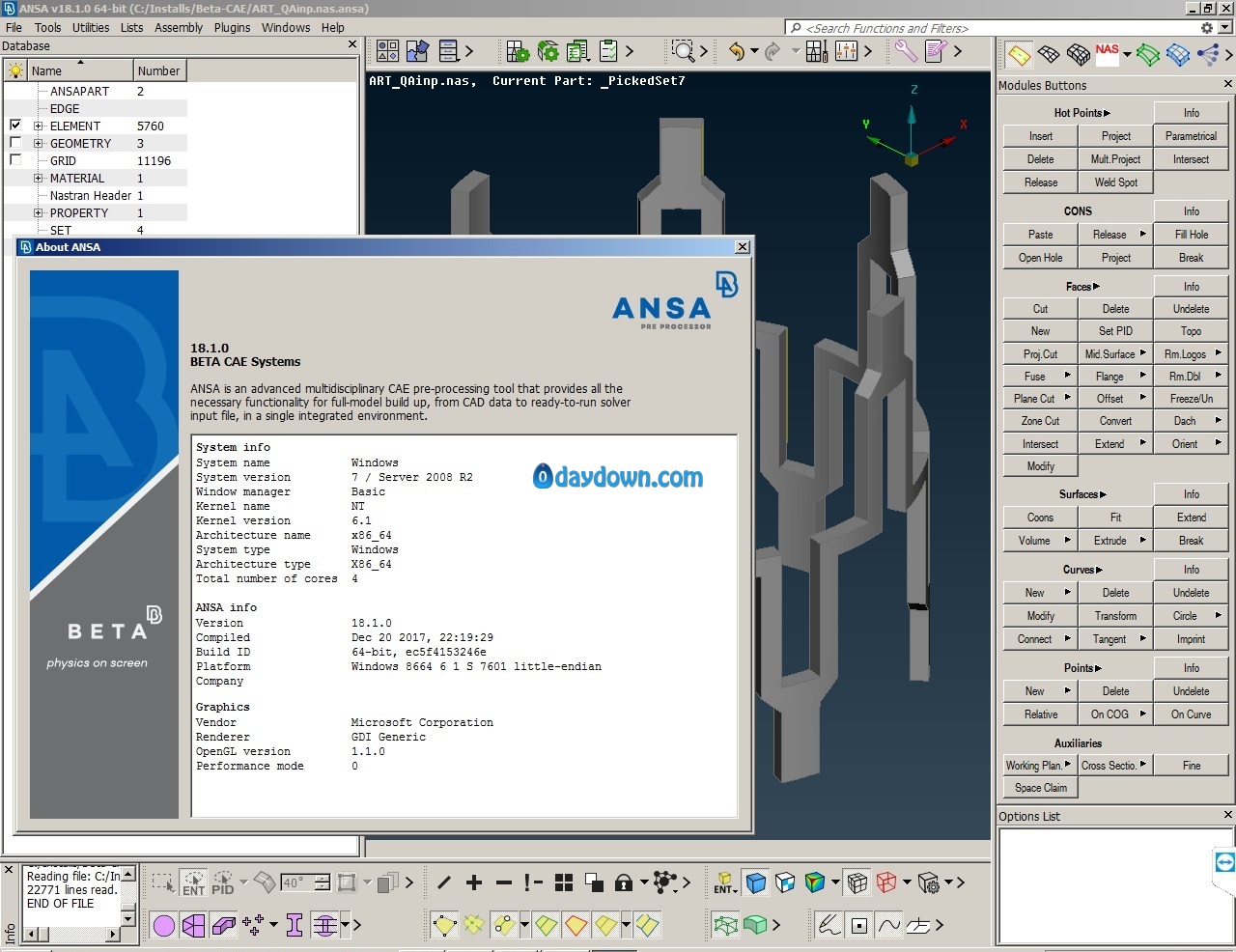Click the red wireframe cube icon
The height and width of the screenshot is (952, 1236).
point(886,882)
